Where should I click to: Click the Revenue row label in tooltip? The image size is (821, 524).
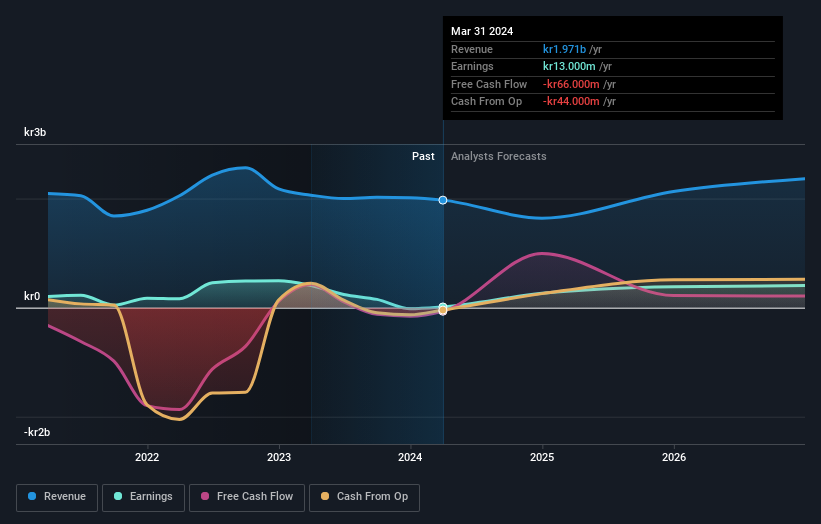tap(472, 49)
